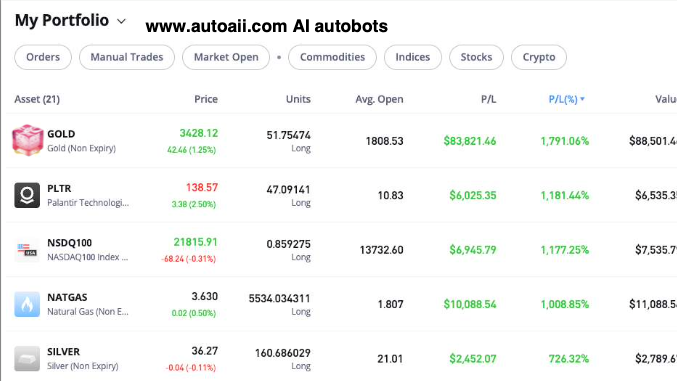Sort by the P/L column header

coord(488,99)
